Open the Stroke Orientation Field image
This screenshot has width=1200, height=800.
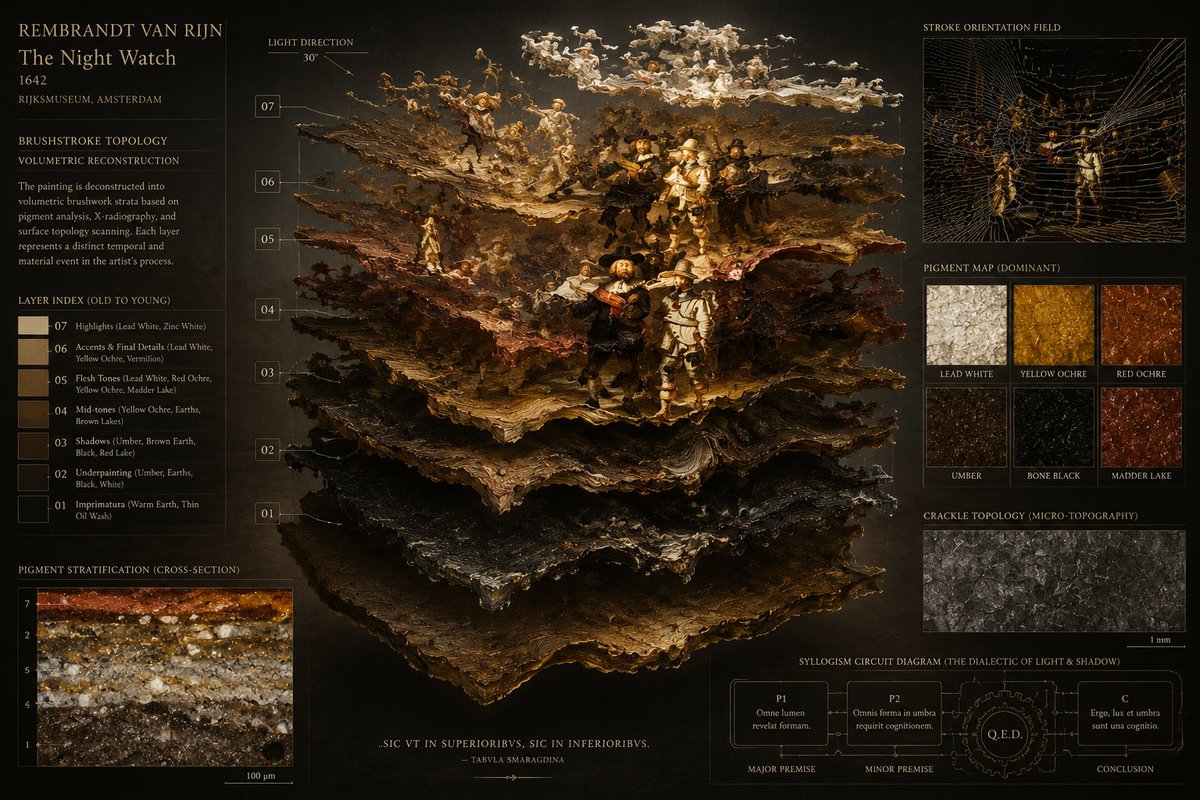coord(1052,140)
